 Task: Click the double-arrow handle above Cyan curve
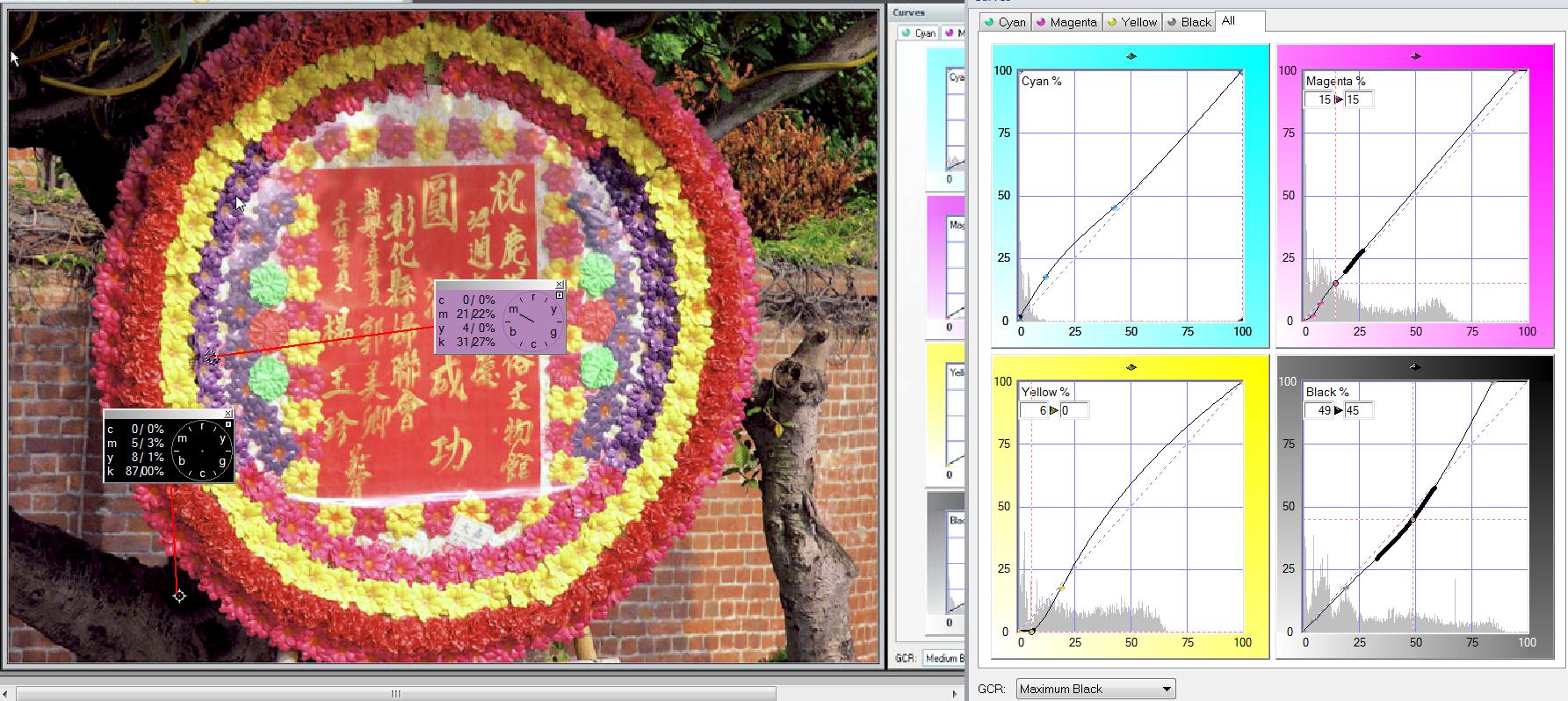click(x=1131, y=56)
